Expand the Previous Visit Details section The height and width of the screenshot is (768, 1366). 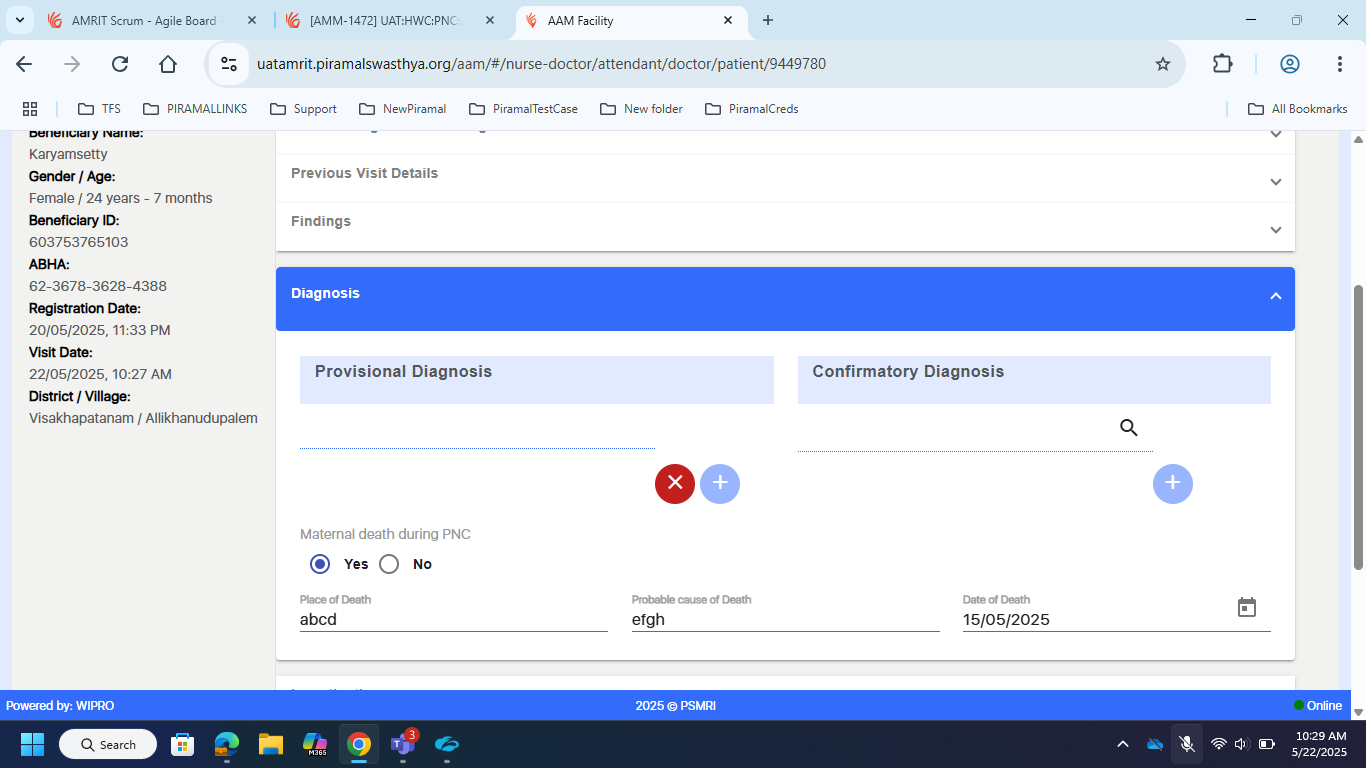(785, 178)
